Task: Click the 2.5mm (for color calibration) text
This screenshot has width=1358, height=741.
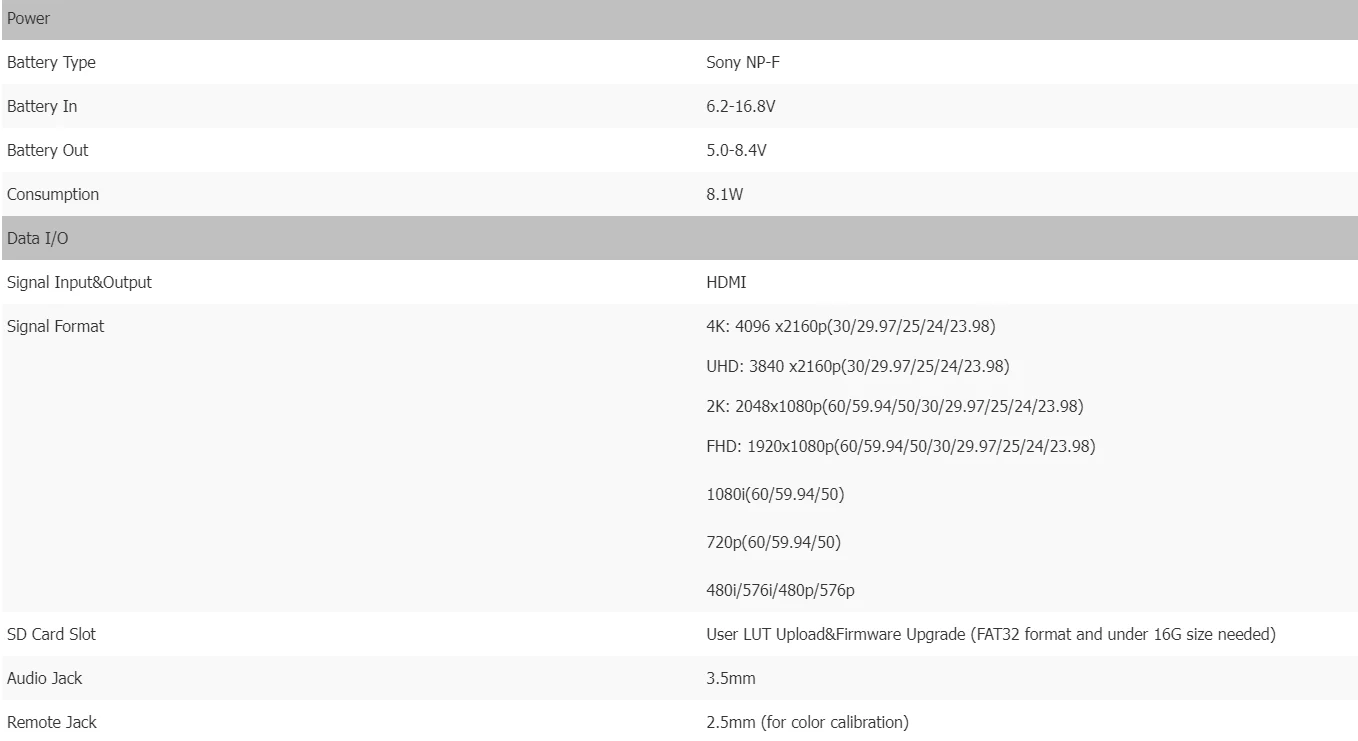Action: tap(807, 723)
